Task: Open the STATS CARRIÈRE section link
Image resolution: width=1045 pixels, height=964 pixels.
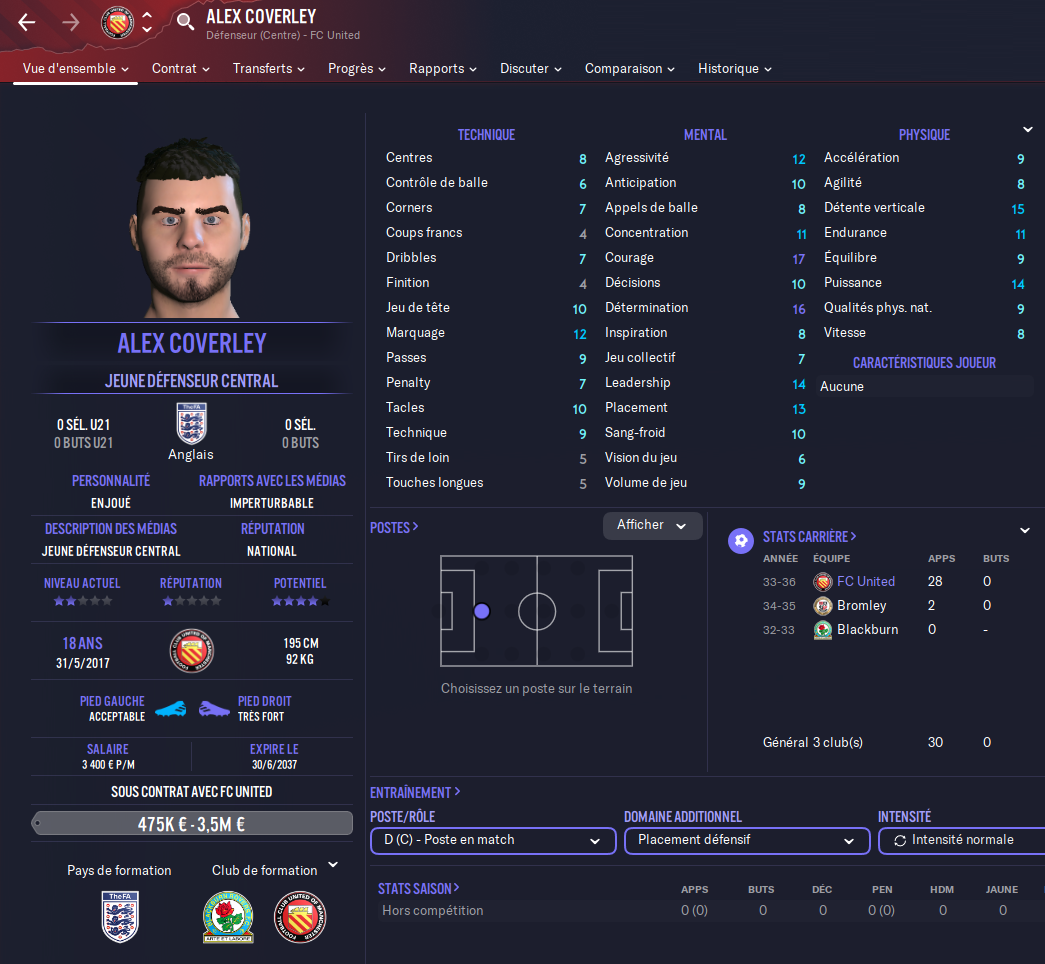Action: (809, 537)
